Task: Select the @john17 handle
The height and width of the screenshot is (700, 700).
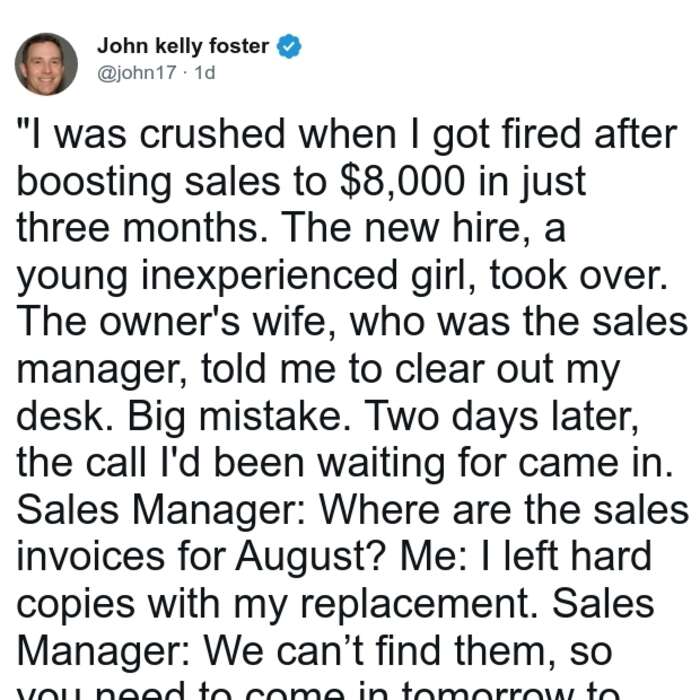Action: (137, 72)
